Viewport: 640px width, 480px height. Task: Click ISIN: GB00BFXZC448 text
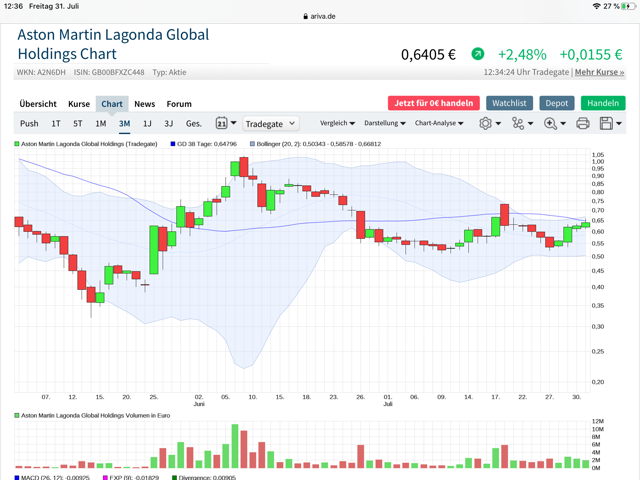click(109, 72)
